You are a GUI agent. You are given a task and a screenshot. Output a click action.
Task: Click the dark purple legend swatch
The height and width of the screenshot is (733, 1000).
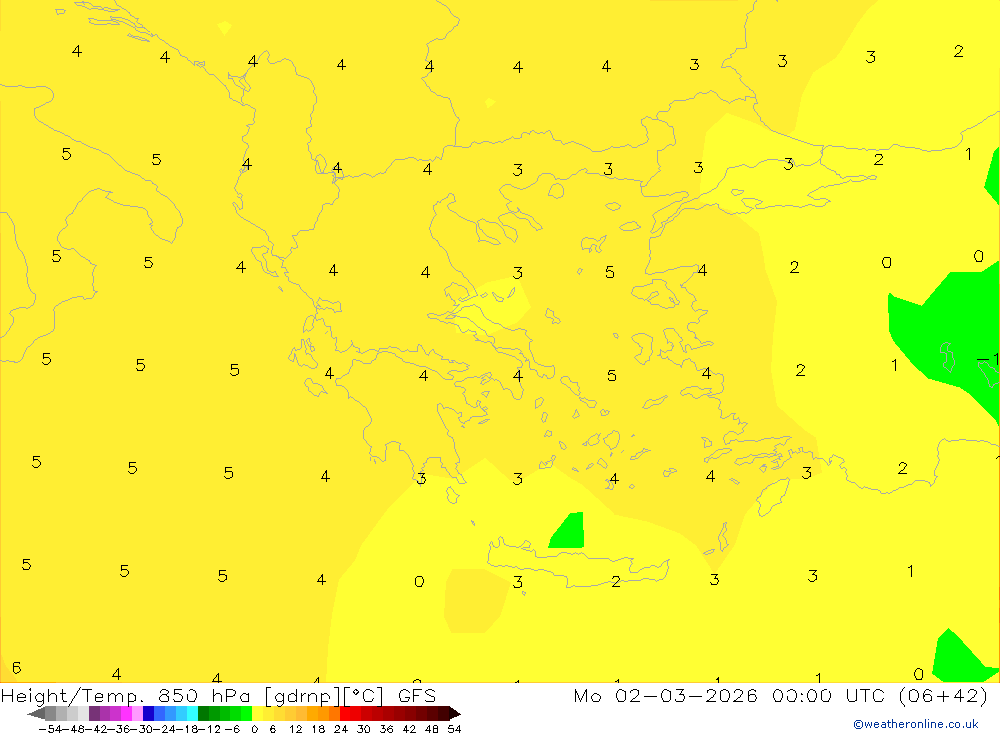pyautogui.click(x=94, y=714)
